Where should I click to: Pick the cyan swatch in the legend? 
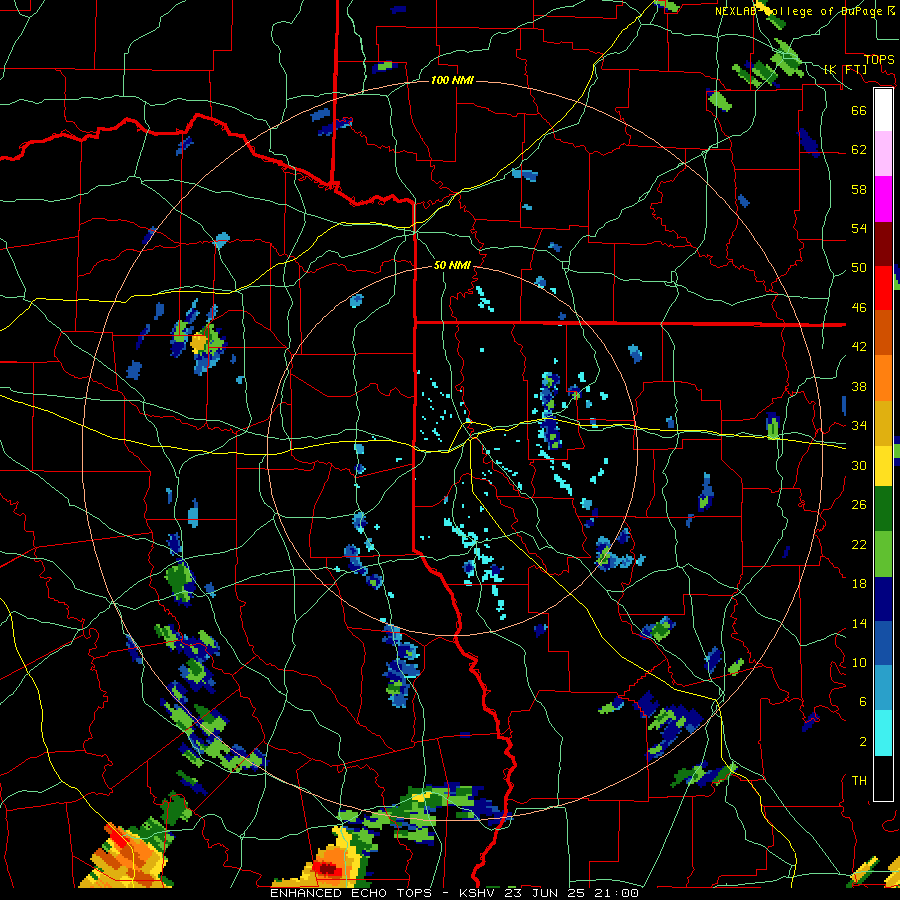click(x=883, y=733)
